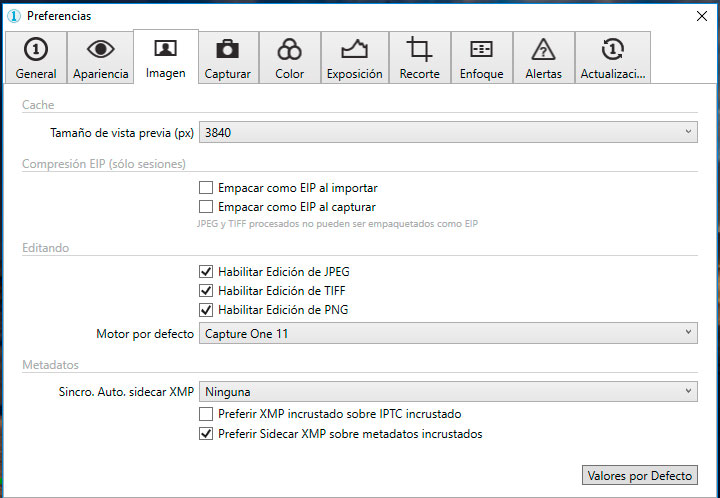Open the Actualización tab icon

tap(613, 50)
